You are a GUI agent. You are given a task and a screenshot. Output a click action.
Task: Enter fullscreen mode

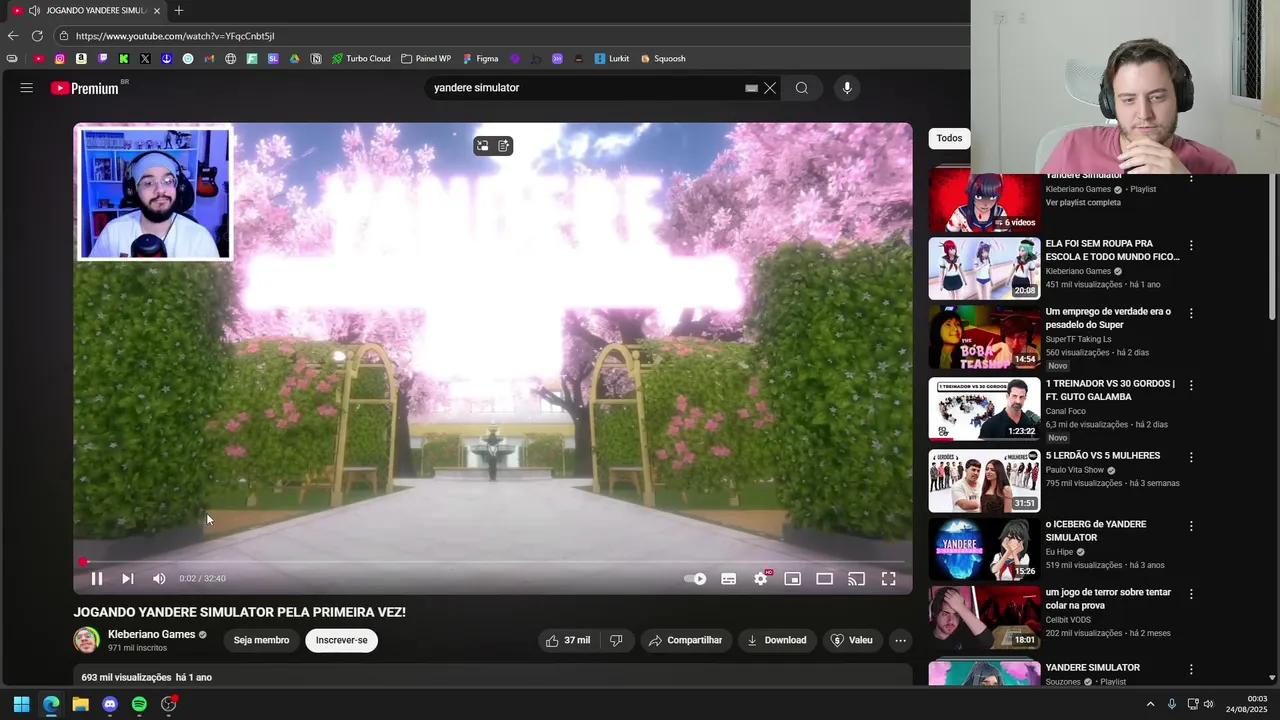pyautogui.click(x=889, y=578)
